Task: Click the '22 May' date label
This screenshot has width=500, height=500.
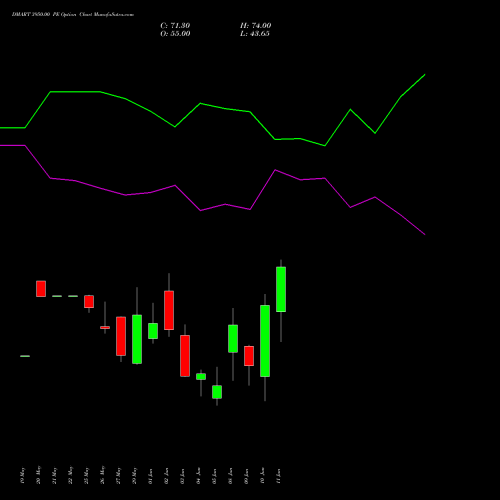Action: (x=70, y=475)
